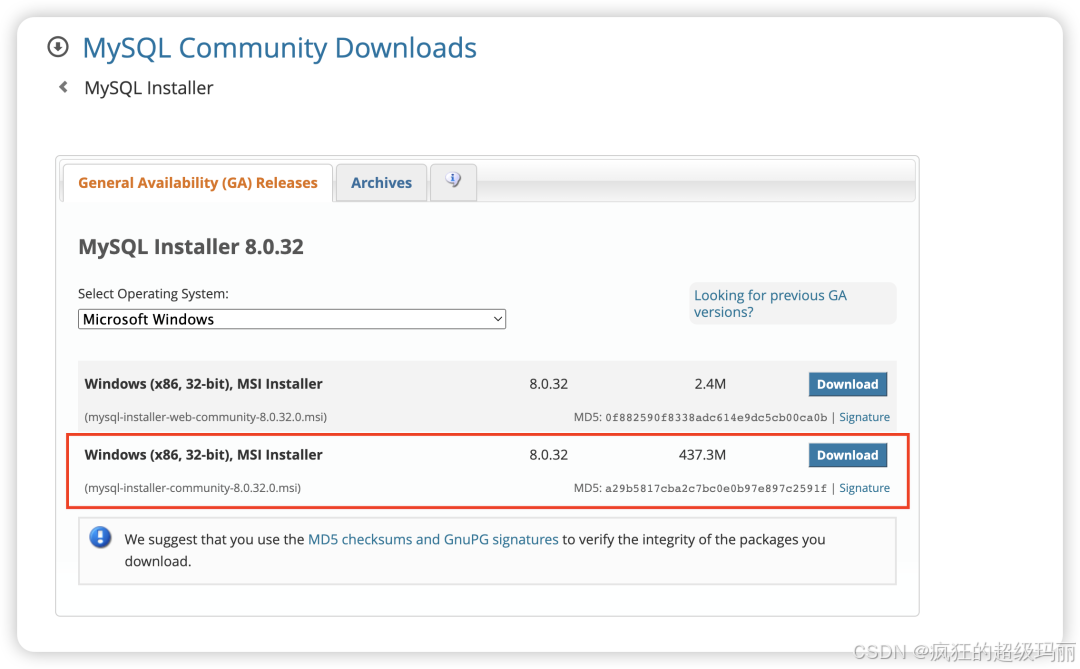Switch to the Archives tab

click(x=381, y=183)
